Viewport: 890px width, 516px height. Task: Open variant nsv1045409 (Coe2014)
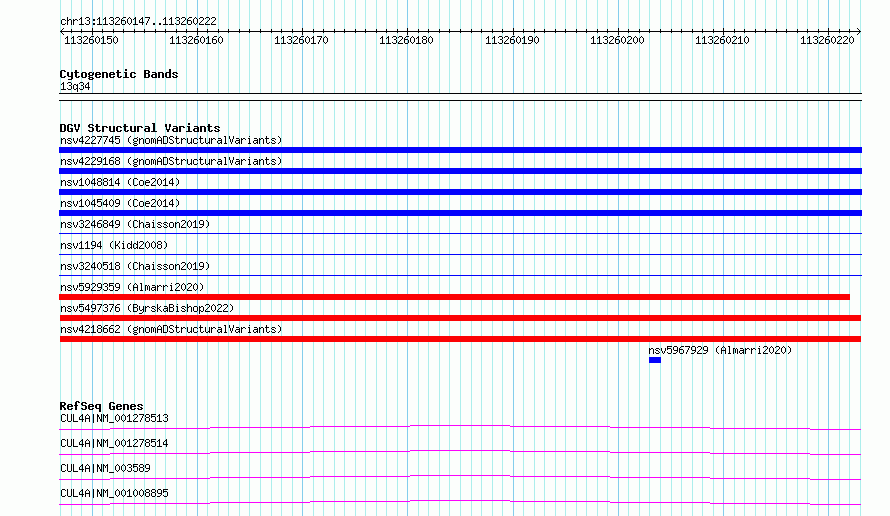[x=120, y=203]
